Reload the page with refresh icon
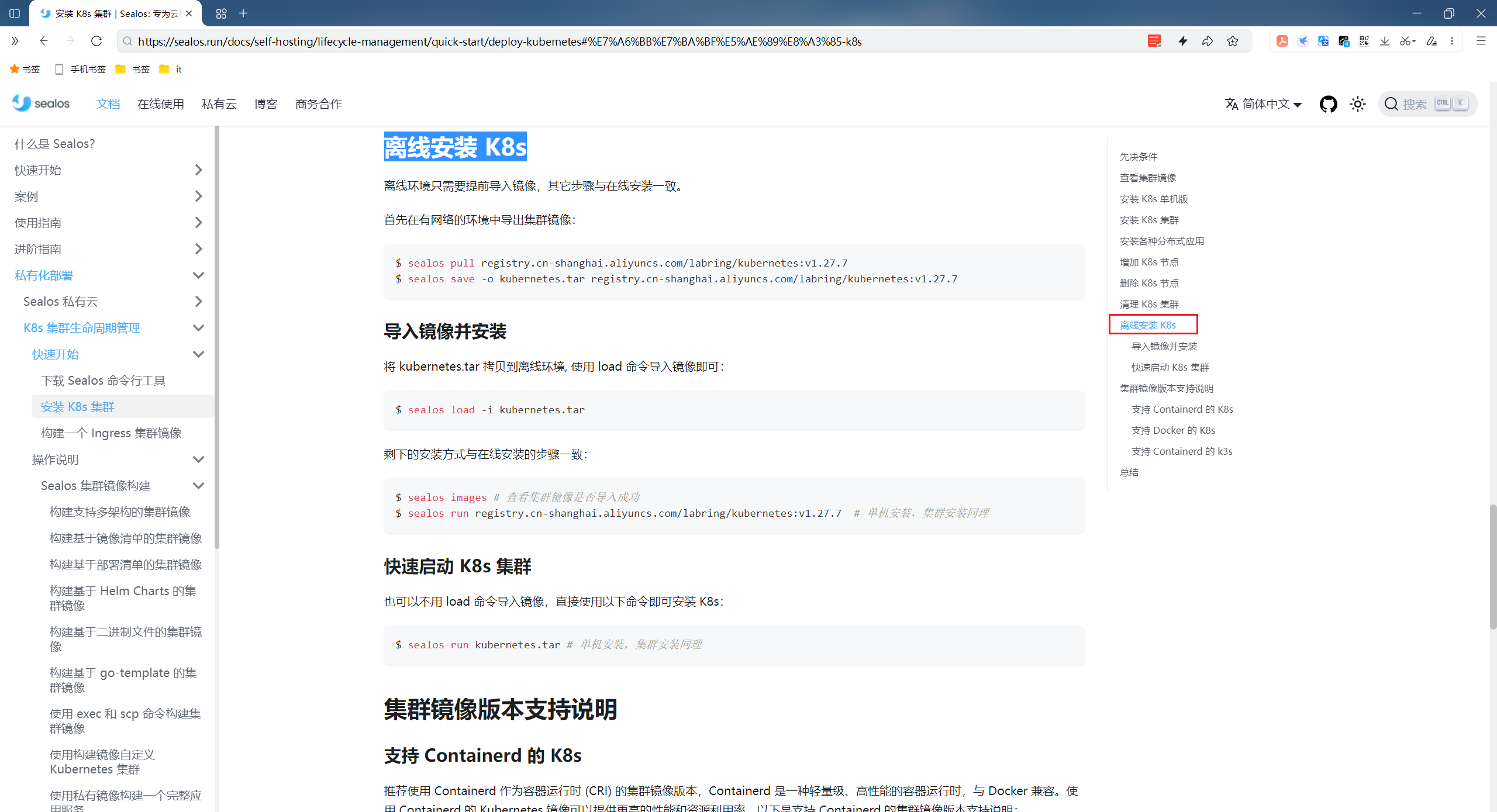Image resolution: width=1497 pixels, height=812 pixels. [x=96, y=41]
